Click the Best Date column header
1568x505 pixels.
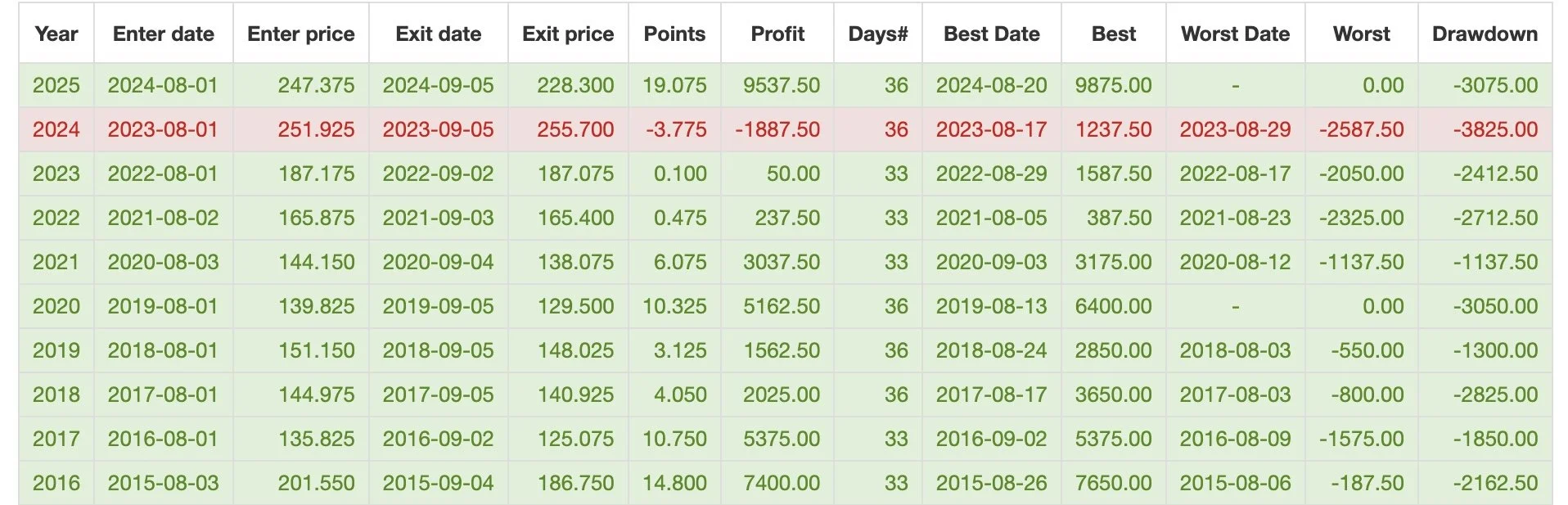[992, 34]
